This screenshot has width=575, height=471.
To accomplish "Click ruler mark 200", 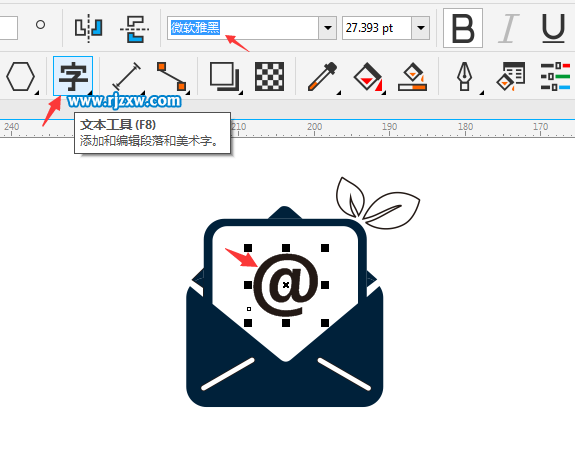I will tap(314, 127).
